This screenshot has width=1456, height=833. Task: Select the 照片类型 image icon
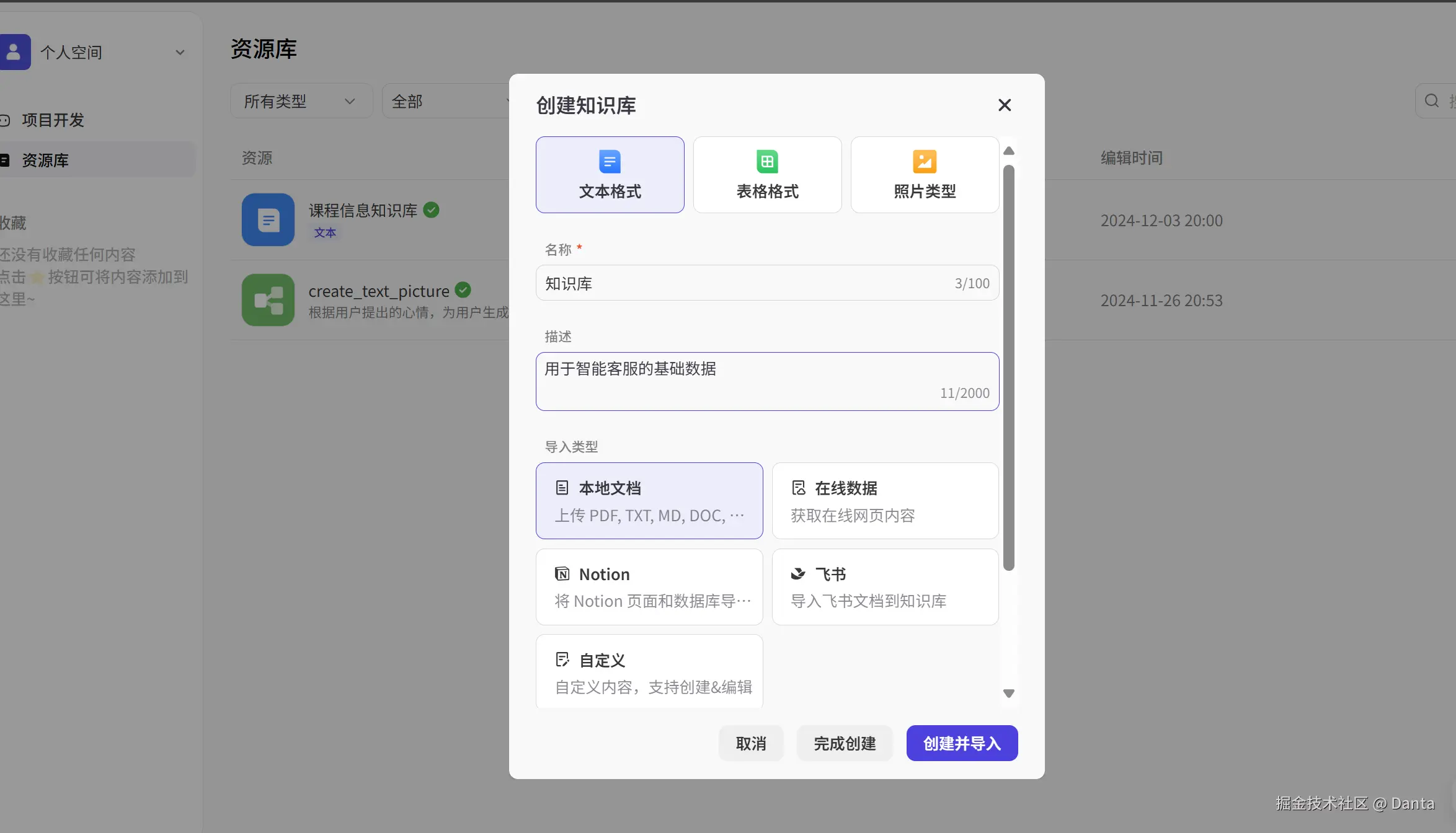pos(924,162)
